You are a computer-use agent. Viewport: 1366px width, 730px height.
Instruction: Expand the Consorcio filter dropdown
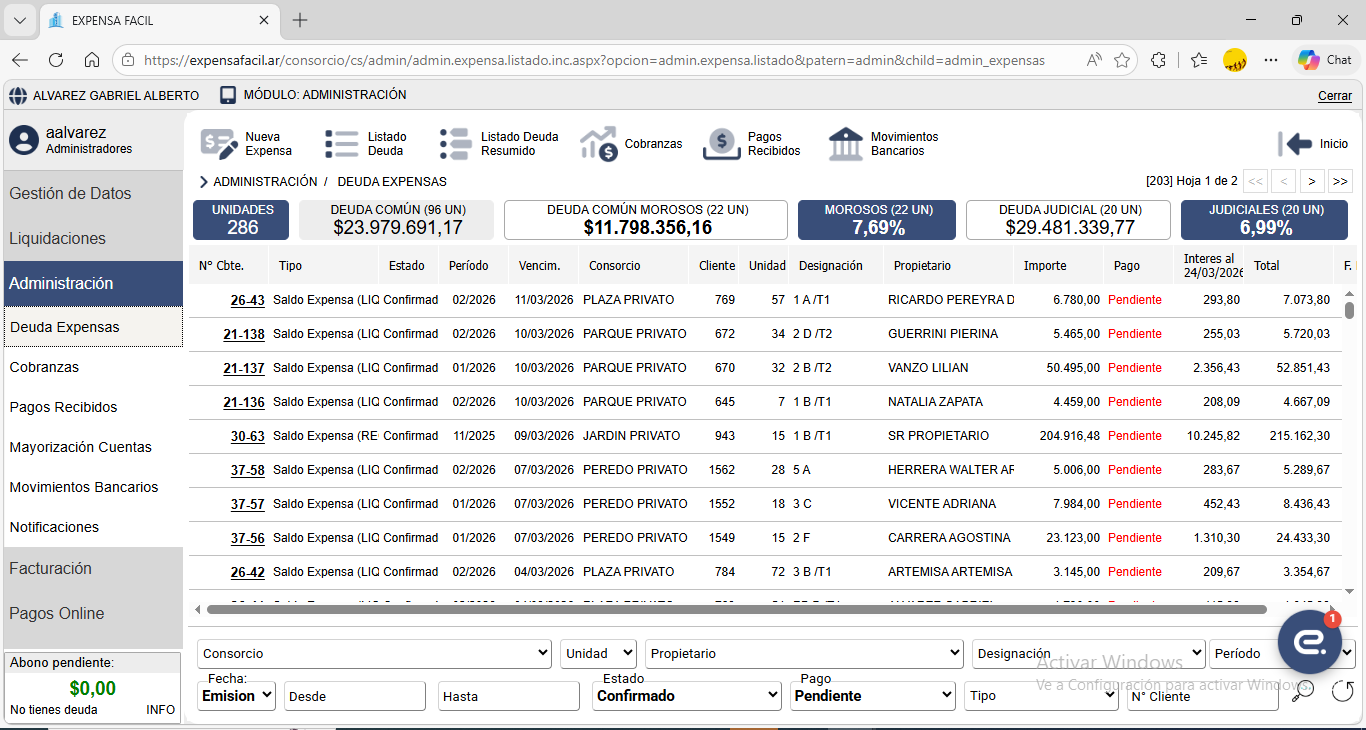coord(375,654)
